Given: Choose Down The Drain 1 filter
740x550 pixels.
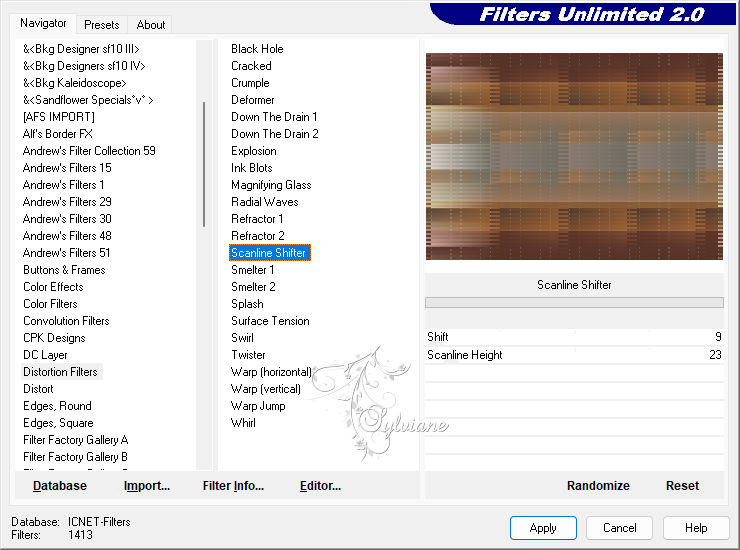Looking at the screenshot, I should click(274, 117).
